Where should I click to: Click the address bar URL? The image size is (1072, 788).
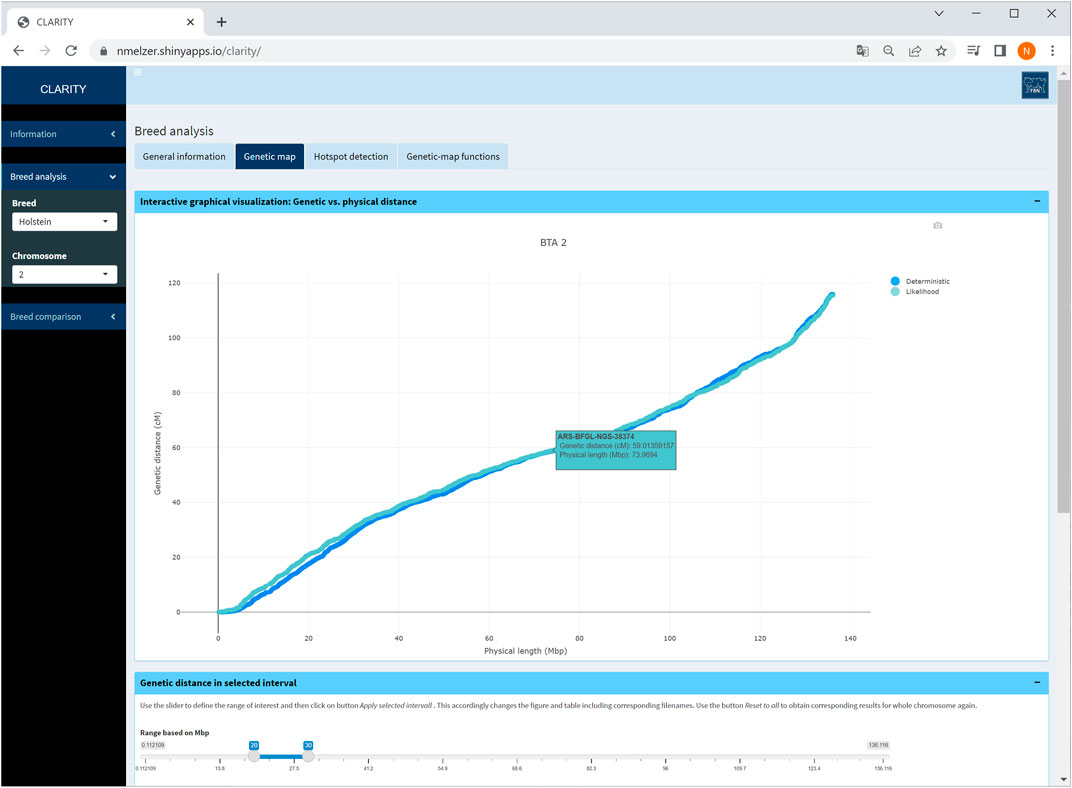pos(189,51)
